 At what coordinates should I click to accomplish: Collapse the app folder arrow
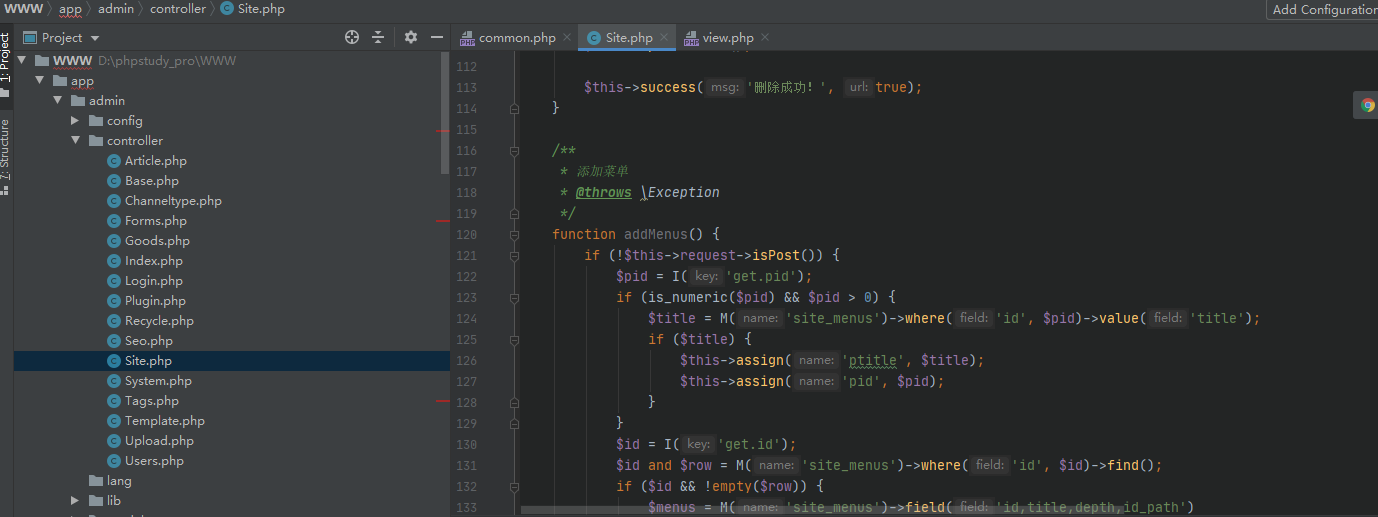[39, 81]
